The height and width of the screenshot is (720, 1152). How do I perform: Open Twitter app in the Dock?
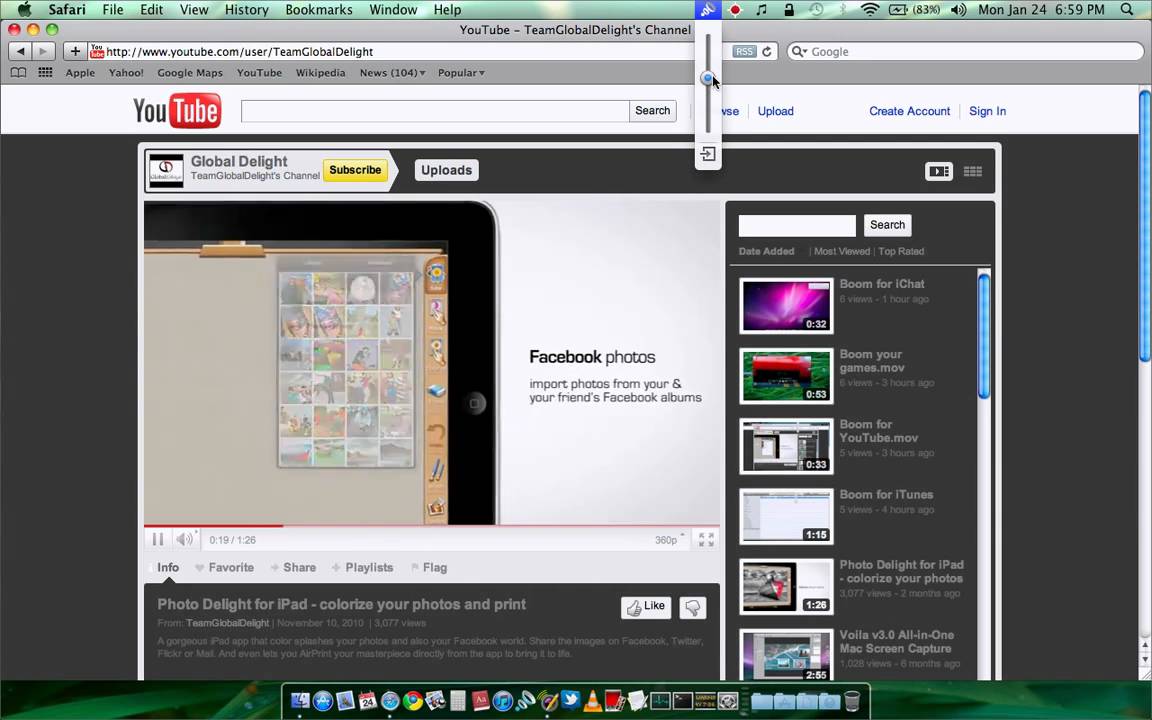tap(570, 700)
